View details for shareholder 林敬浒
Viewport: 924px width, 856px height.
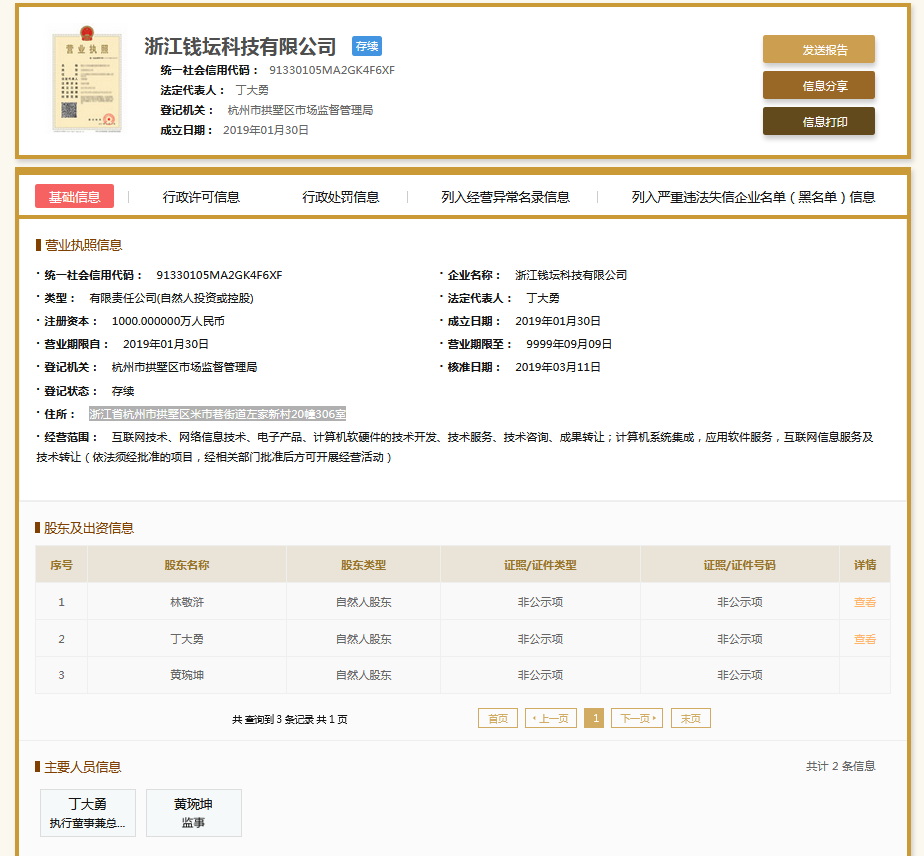[x=864, y=602]
